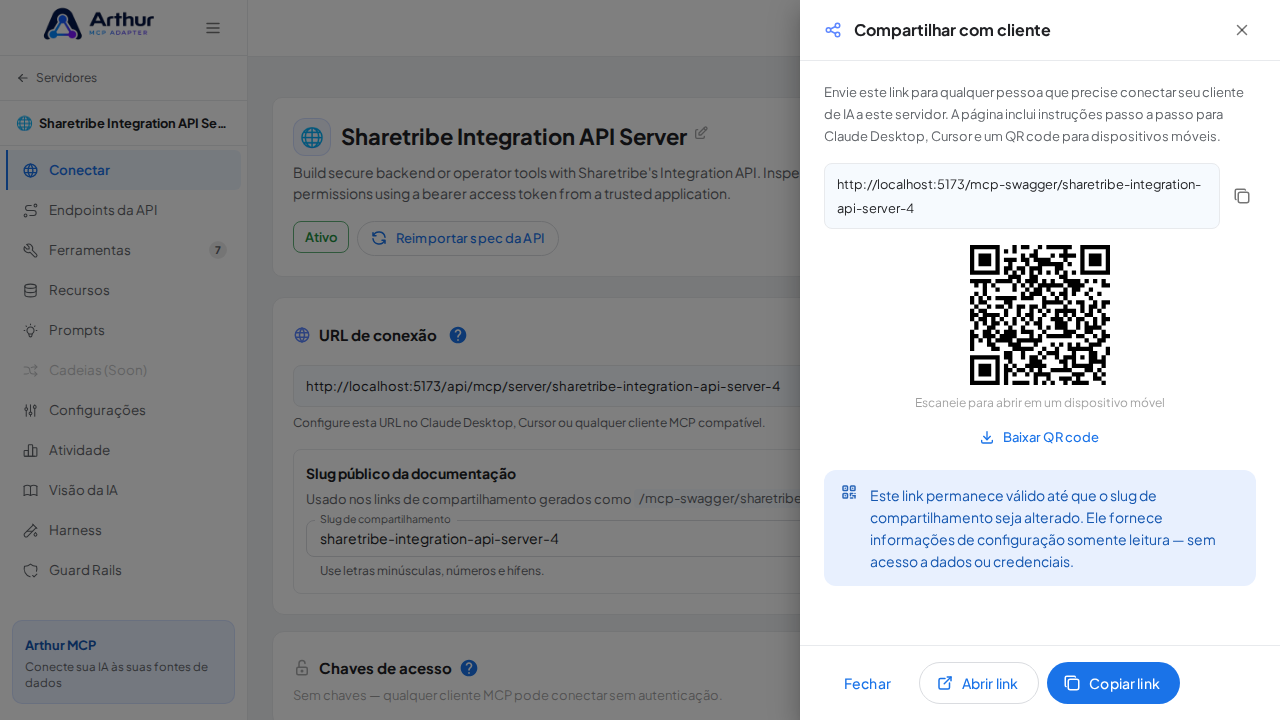Click the Endpoints da API sidebar icon
The image size is (1280, 720).
click(31, 210)
